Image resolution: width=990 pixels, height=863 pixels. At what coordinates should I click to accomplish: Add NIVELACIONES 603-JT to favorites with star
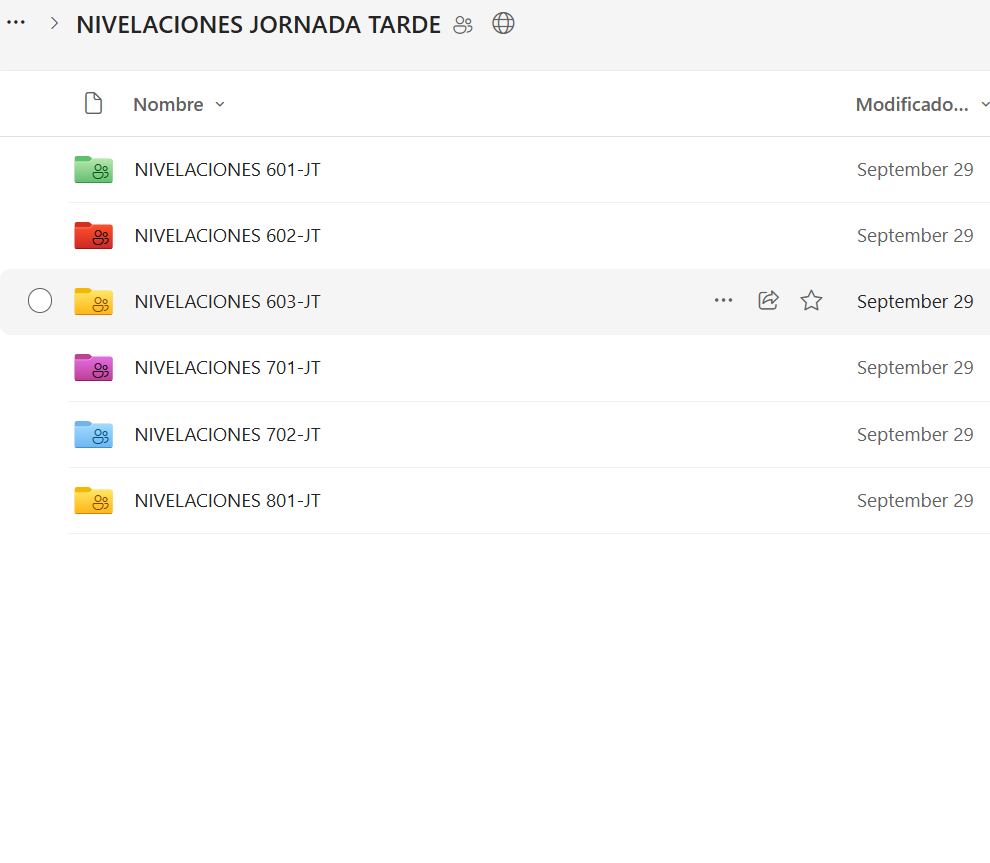pyautogui.click(x=811, y=301)
